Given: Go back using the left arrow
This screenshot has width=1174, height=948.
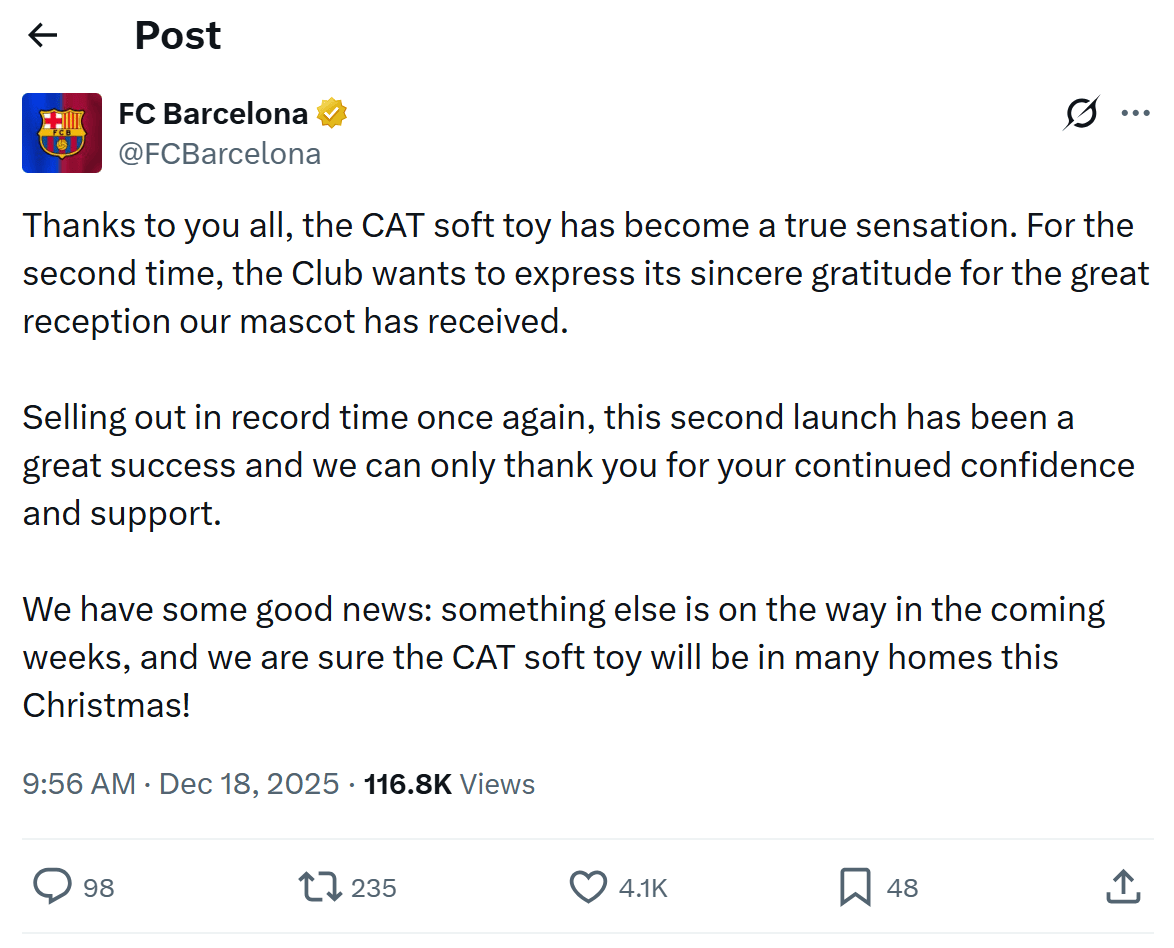Looking at the screenshot, I should coord(42,36).
